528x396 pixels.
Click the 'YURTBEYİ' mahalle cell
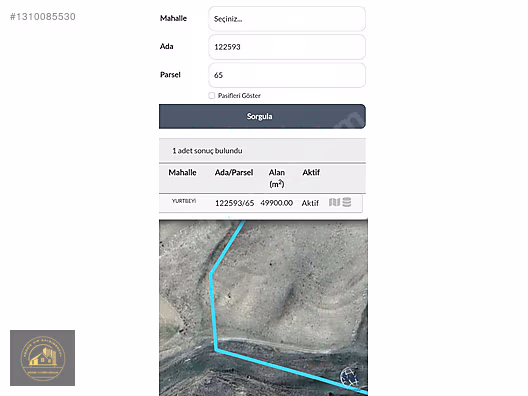tap(184, 201)
